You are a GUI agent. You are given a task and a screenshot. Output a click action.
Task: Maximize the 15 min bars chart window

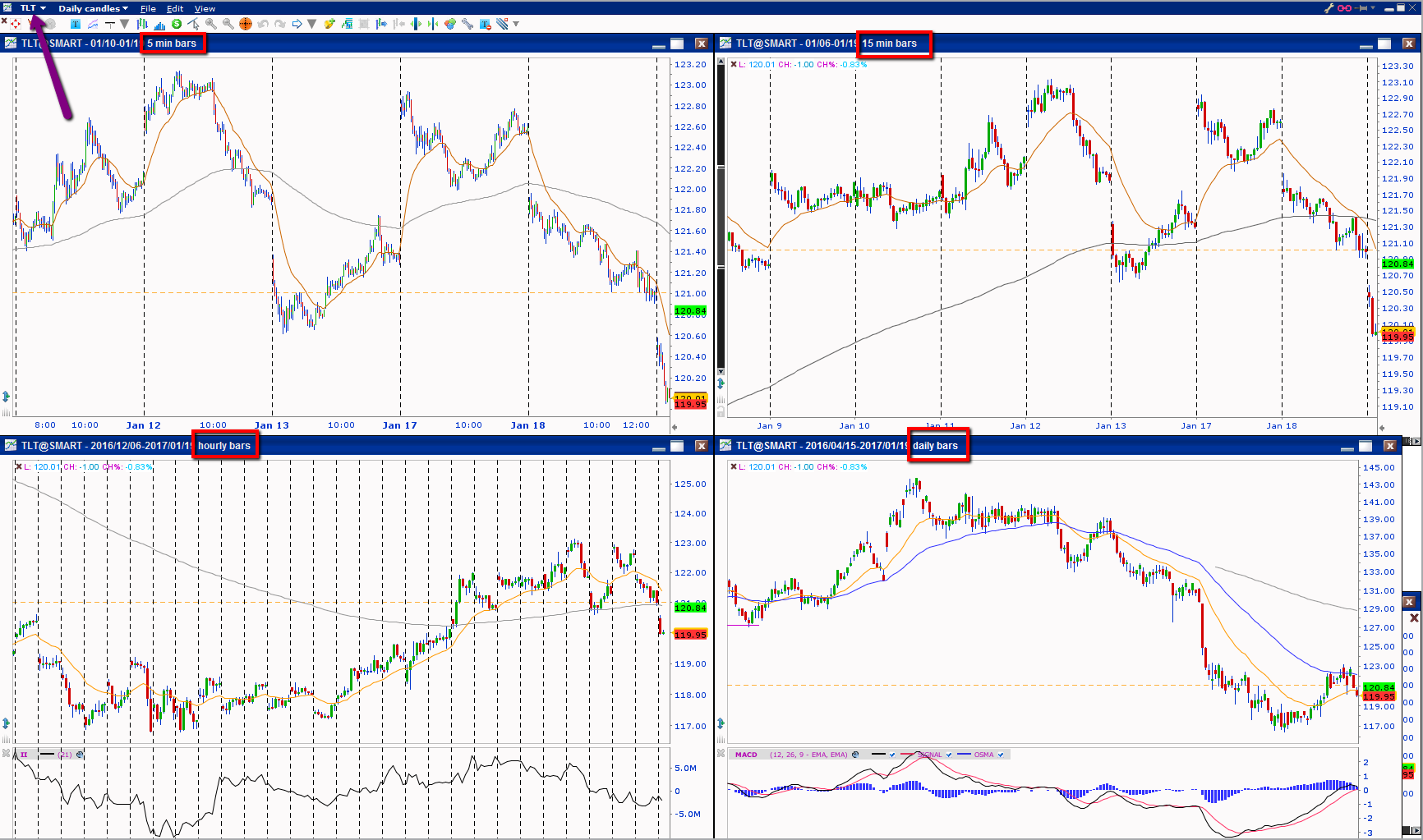click(x=1384, y=44)
